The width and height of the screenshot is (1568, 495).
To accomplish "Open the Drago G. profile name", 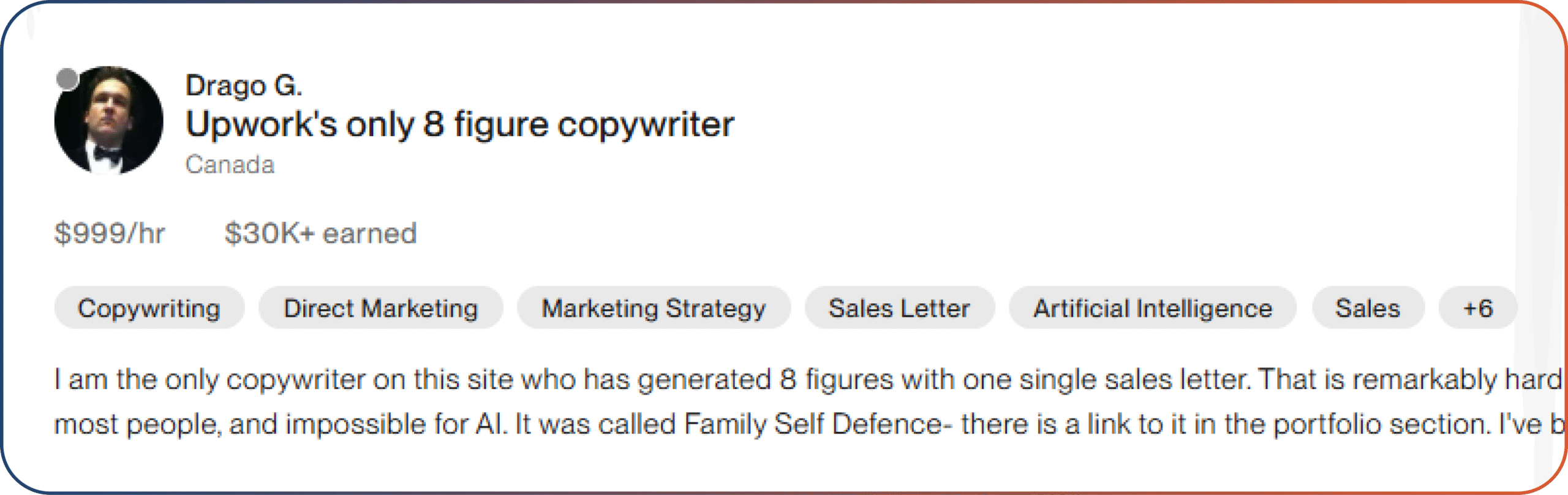I will click(x=244, y=86).
